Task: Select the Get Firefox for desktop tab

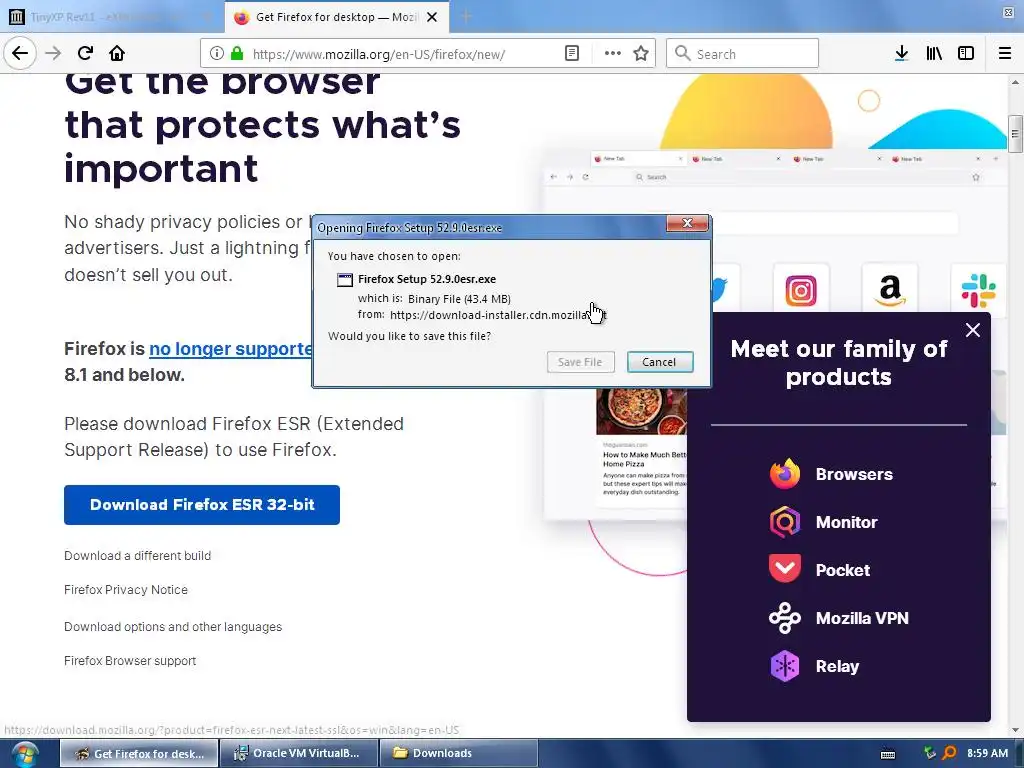Action: pyautogui.click(x=337, y=17)
